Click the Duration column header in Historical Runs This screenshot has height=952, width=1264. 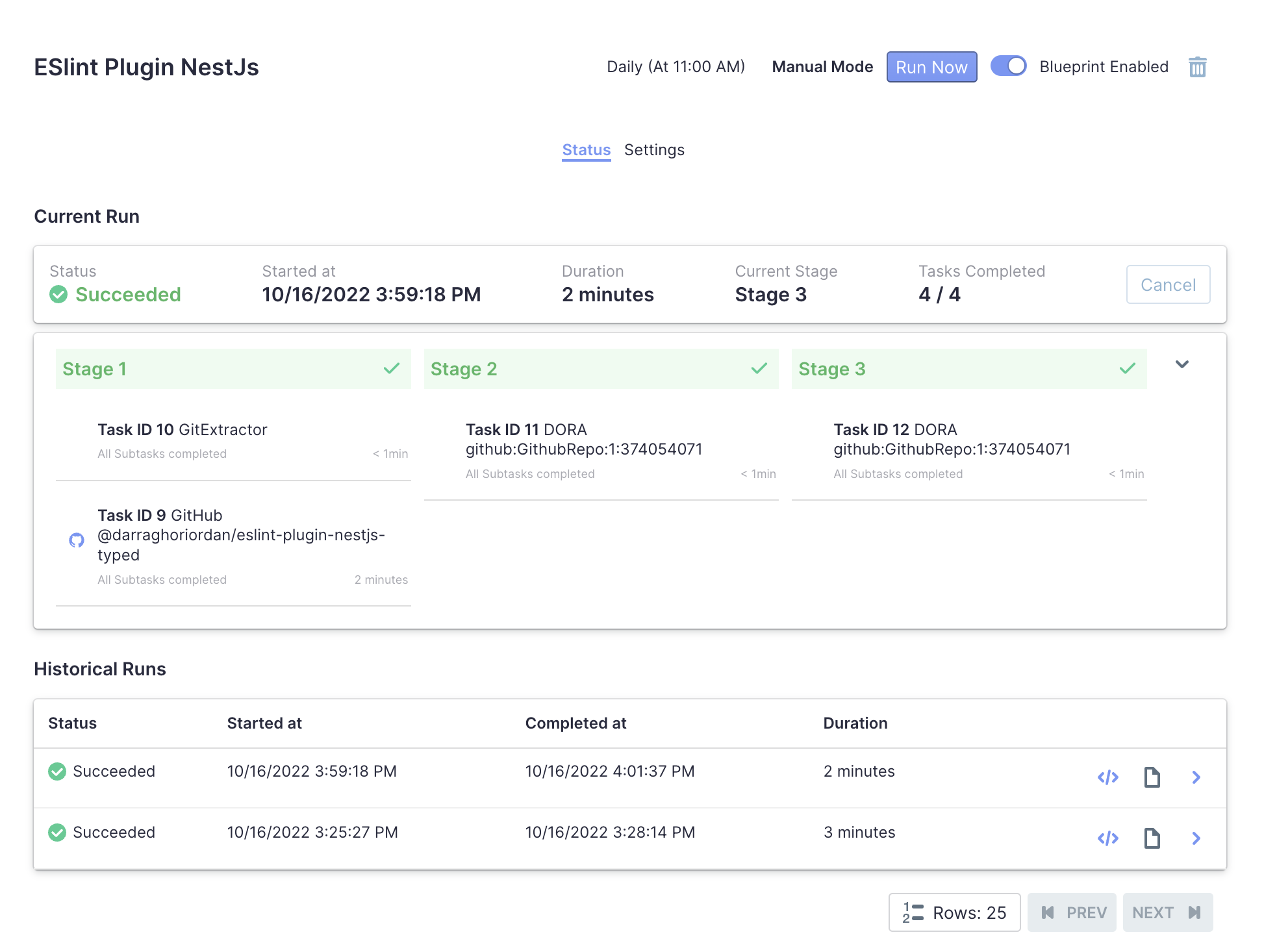855,723
